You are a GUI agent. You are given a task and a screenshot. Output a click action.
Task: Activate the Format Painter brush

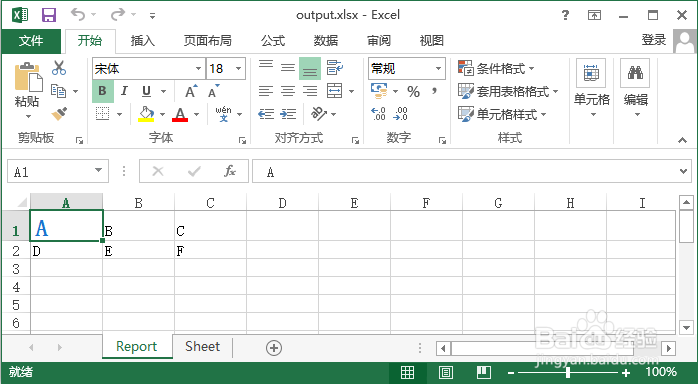click(59, 113)
